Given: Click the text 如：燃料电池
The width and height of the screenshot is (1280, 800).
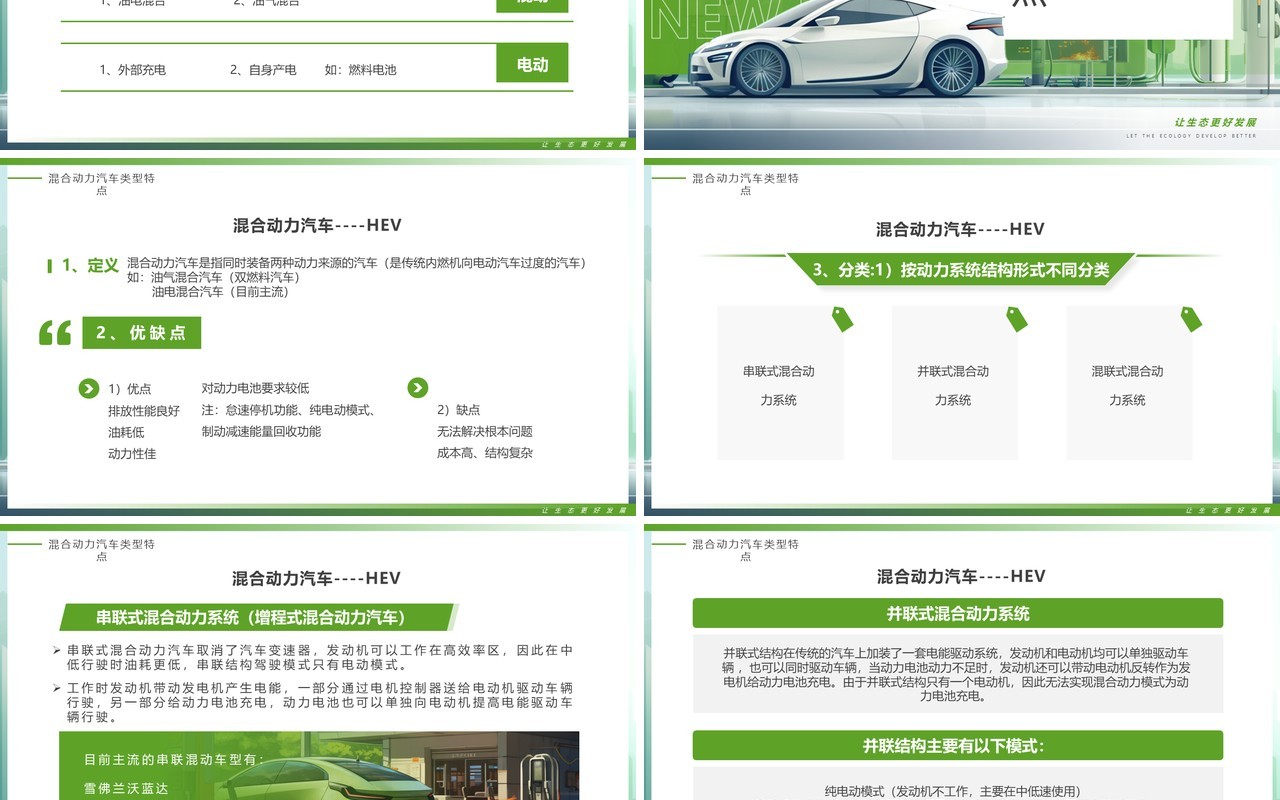Looking at the screenshot, I should point(360,70).
